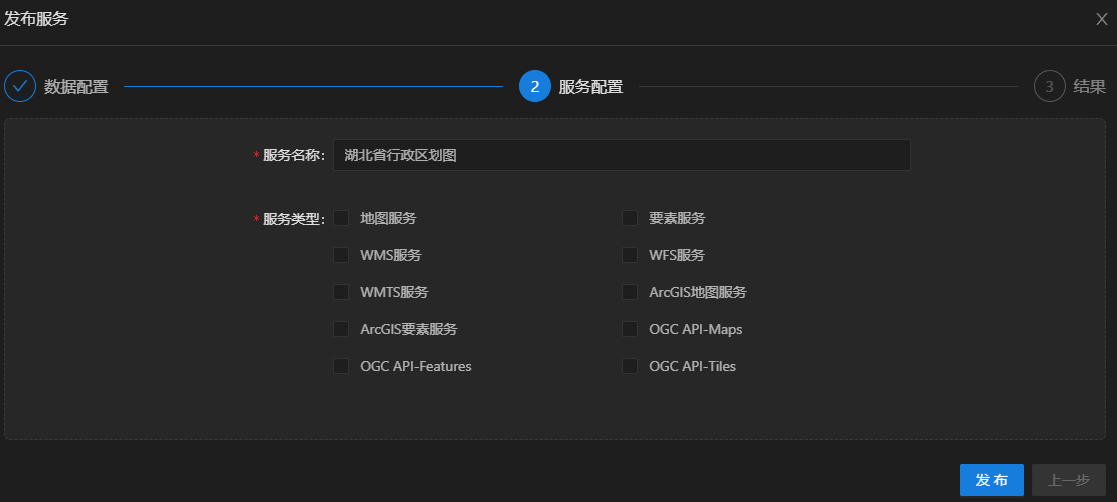Tick the WMTS服务 checkbox
This screenshot has height=502, width=1117.
[341, 292]
